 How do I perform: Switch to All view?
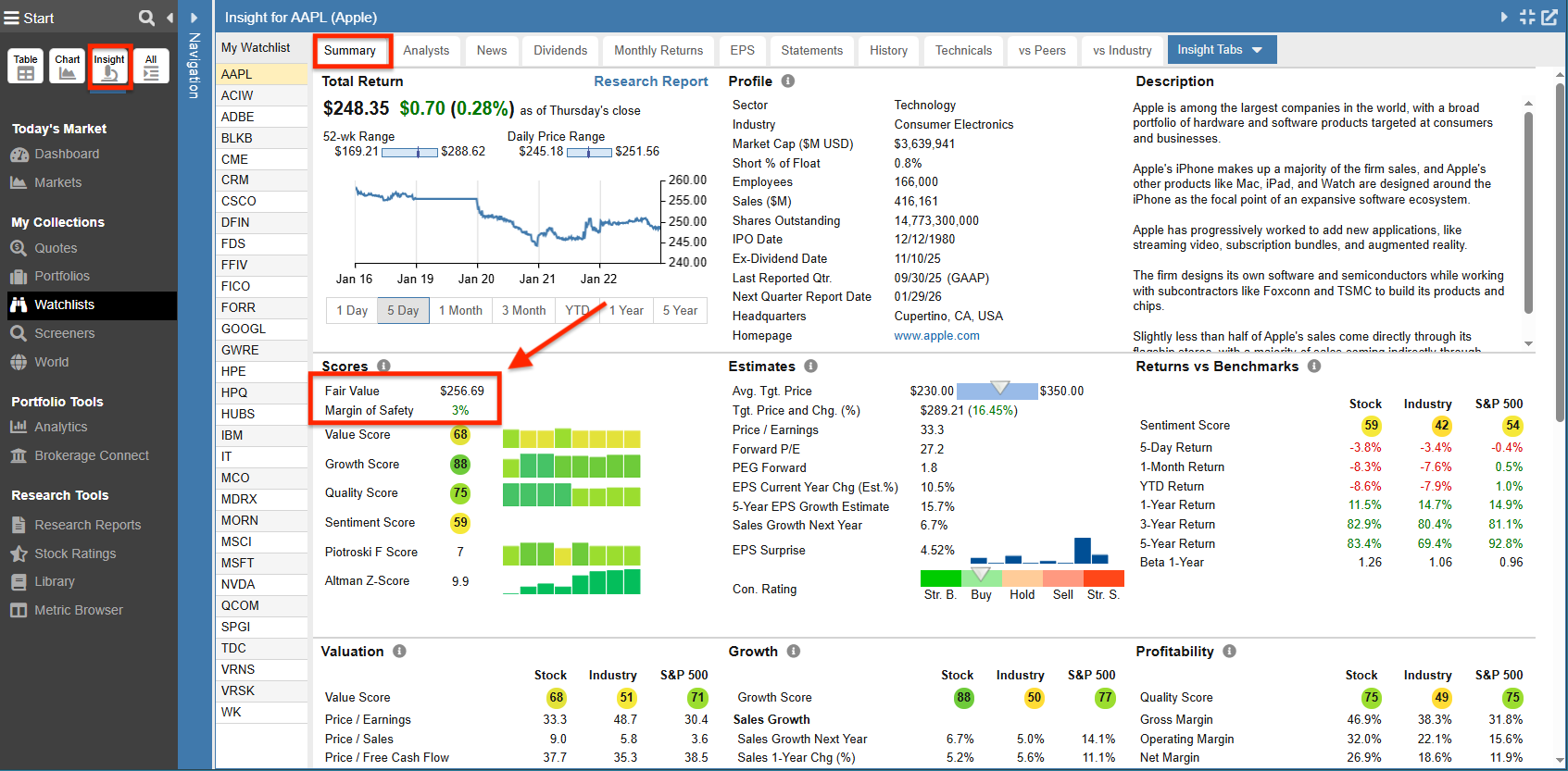151,67
